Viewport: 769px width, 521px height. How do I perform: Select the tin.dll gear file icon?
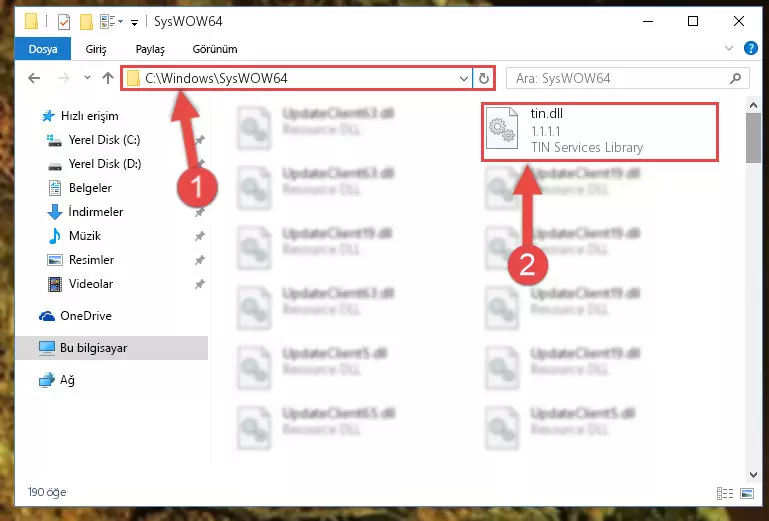click(502, 129)
